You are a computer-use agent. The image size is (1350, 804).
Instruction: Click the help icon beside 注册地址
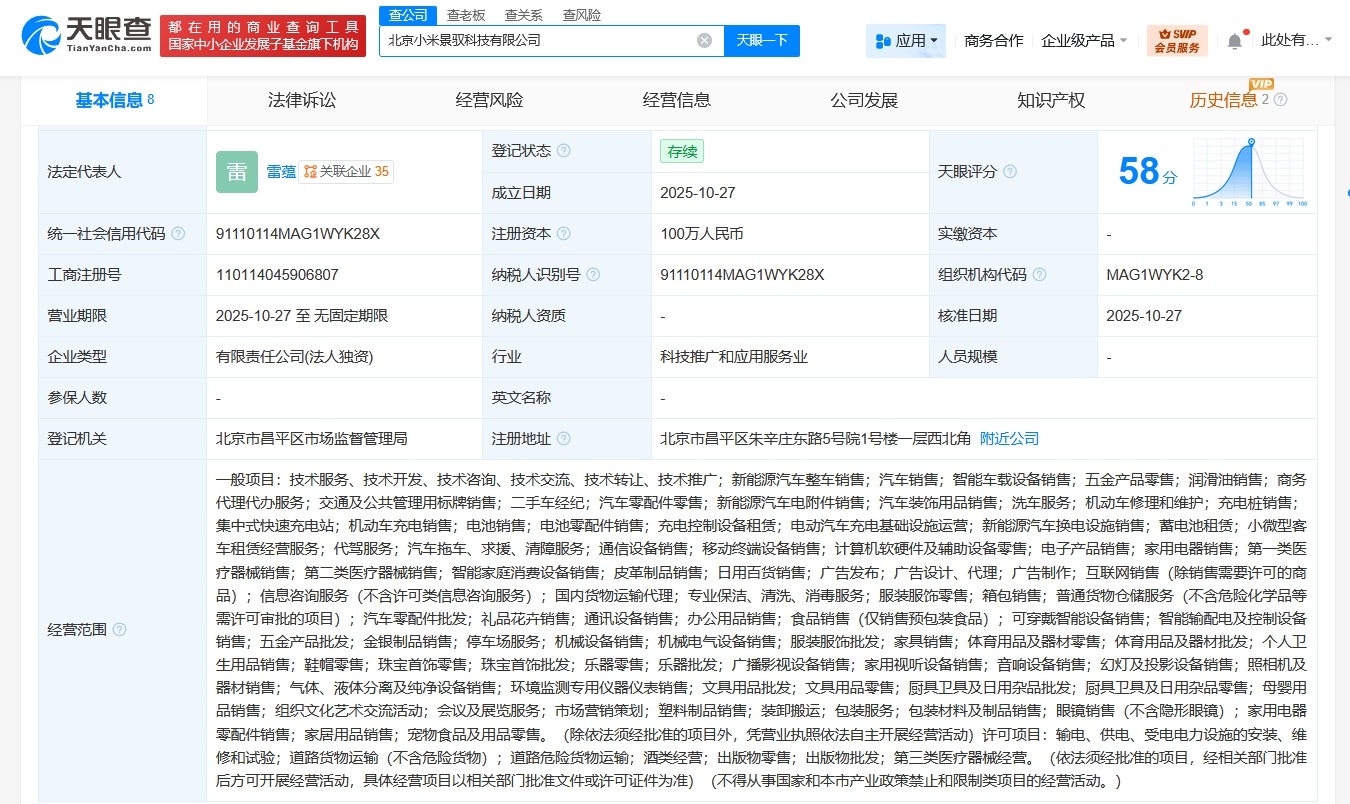point(565,438)
